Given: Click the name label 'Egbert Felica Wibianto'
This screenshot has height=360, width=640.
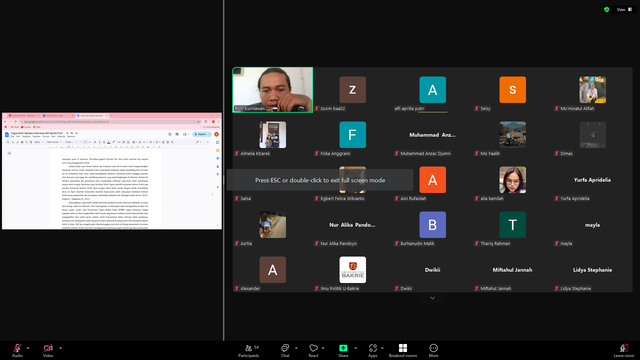Looking at the screenshot, I should [x=342, y=198].
